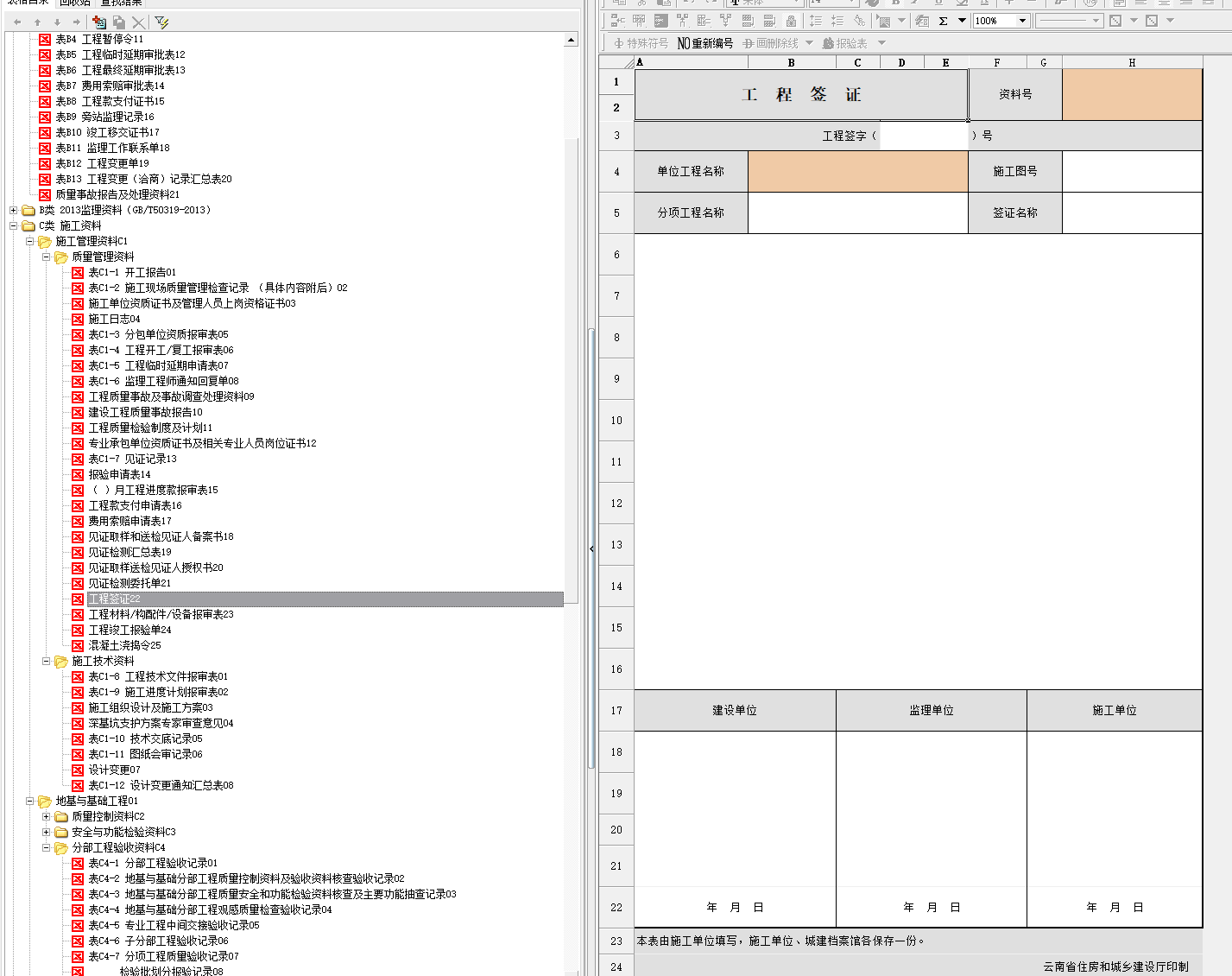Click the copy icon in the tree toolbar
Viewport: 1232px width, 976px height.
coord(119,22)
